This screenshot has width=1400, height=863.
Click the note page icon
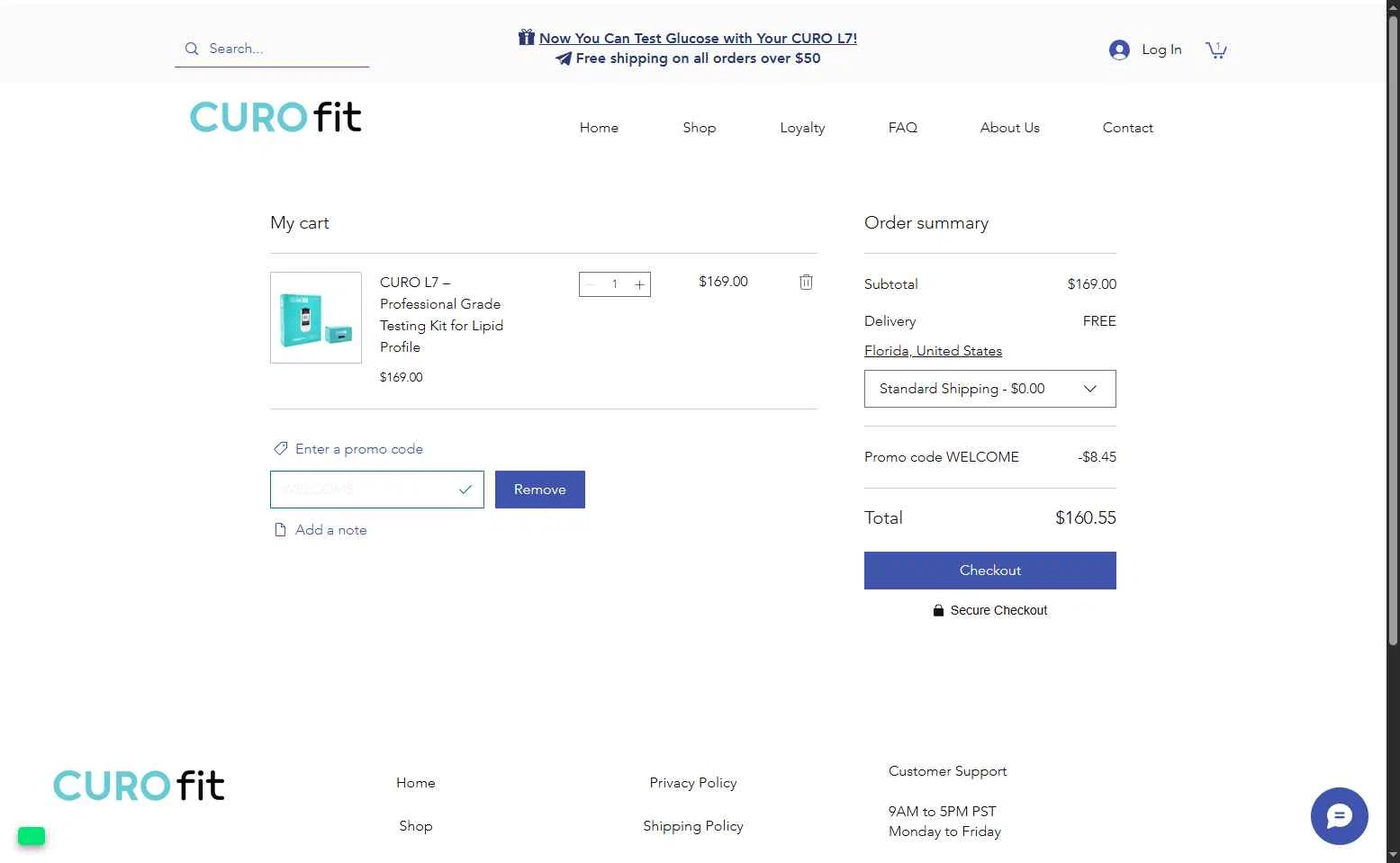point(280,529)
